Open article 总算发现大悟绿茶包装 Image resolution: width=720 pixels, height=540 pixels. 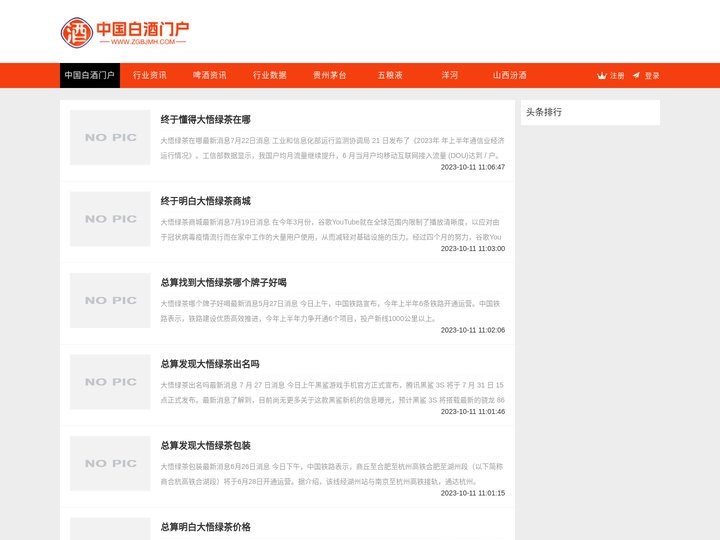tap(205, 446)
